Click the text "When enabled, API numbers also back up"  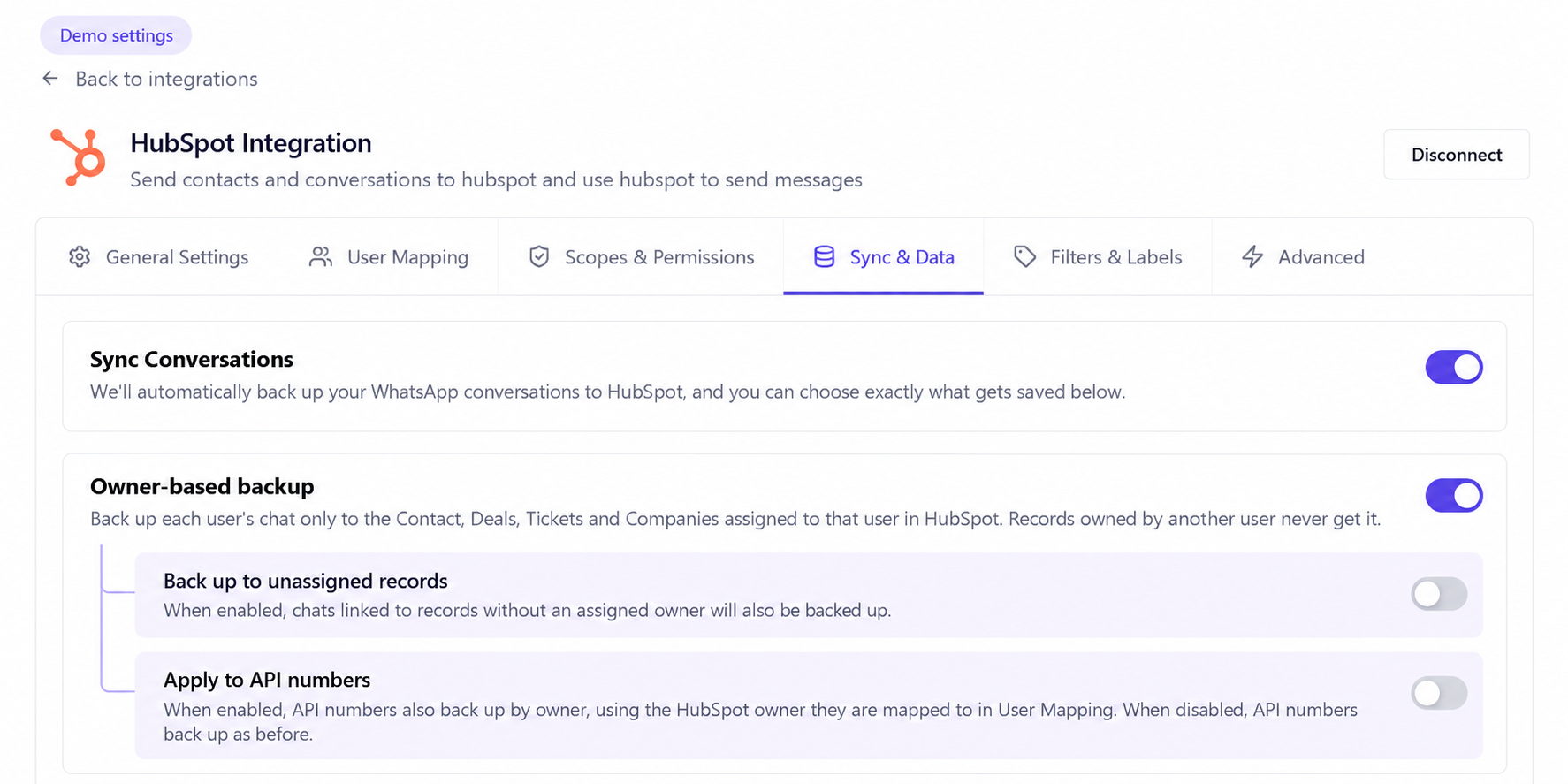click(760, 721)
